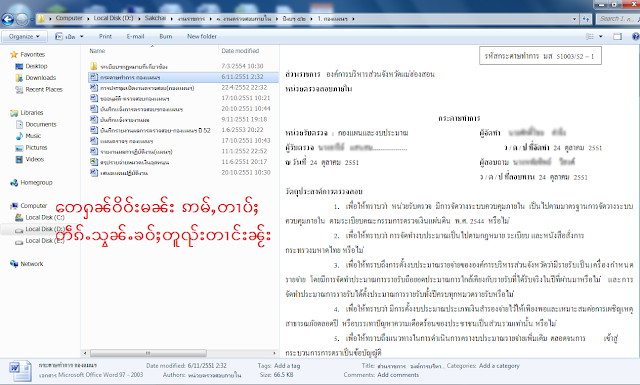Select file dated 9/11/2551 19:18
The height and width of the screenshot is (385, 640).
point(183,119)
